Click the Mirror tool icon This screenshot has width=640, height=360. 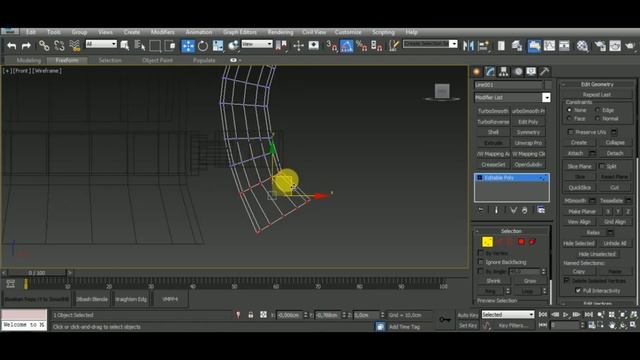tap(468, 46)
